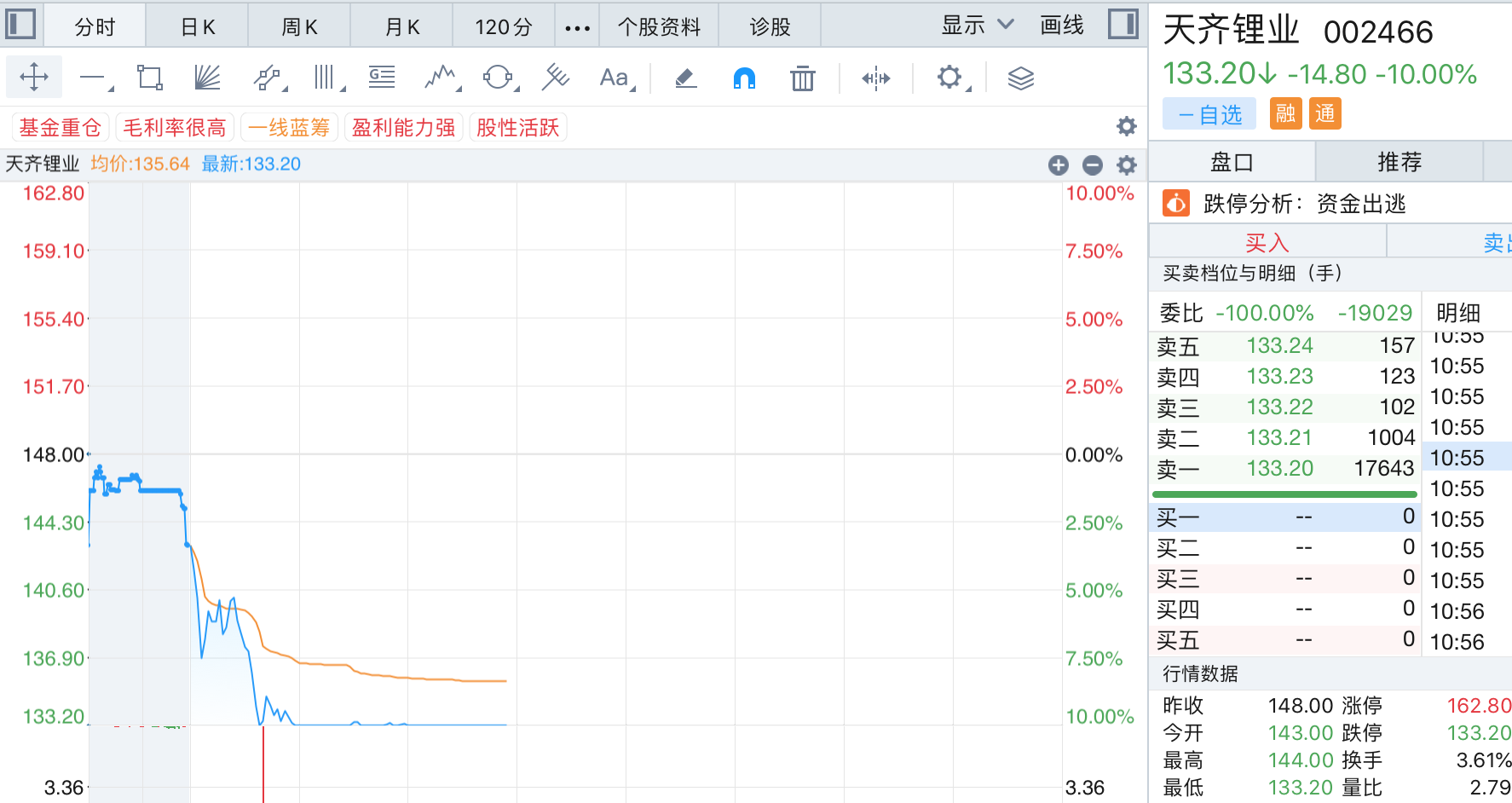Viewport: 1512px width, 803px height.
Task: Click the minus zoom-out chart icon
Action: pyautogui.click(x=1093, y=165)
